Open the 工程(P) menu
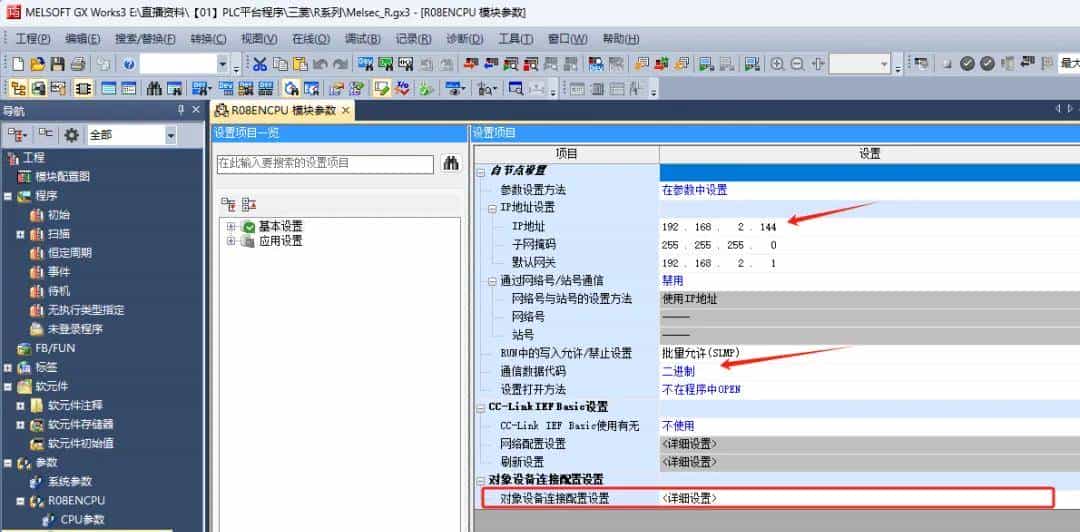Image resolution: width=1080 pixels, height=532 pixels. tap(33, 39)
